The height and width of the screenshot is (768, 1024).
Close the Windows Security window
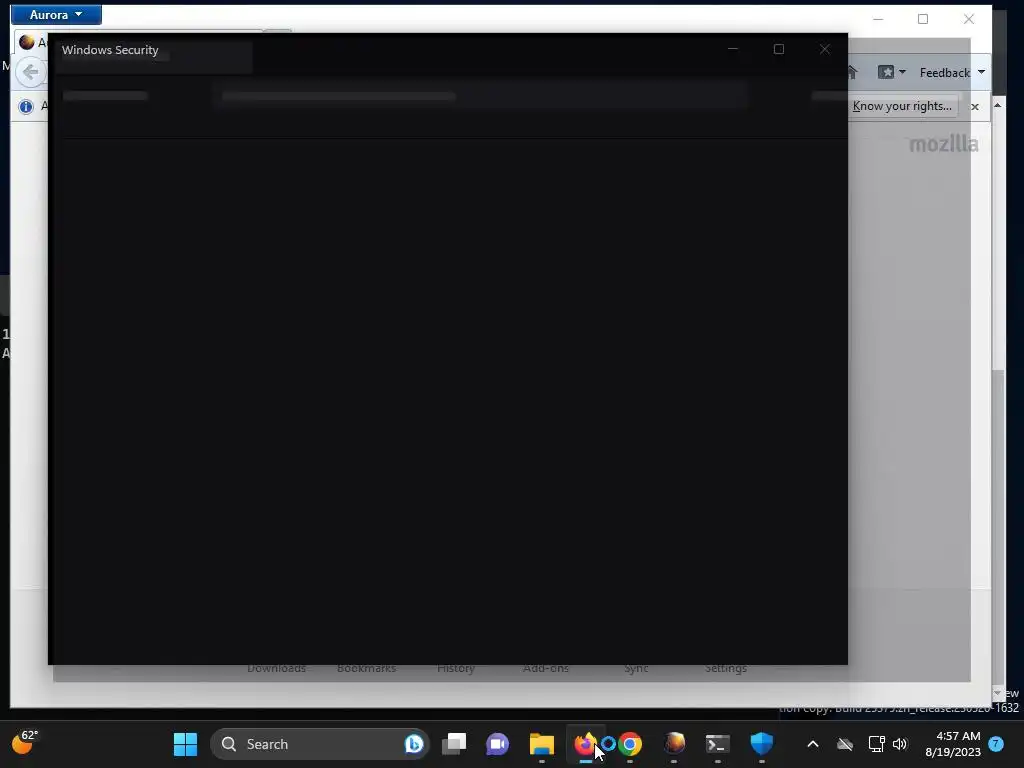click(825, 49)
